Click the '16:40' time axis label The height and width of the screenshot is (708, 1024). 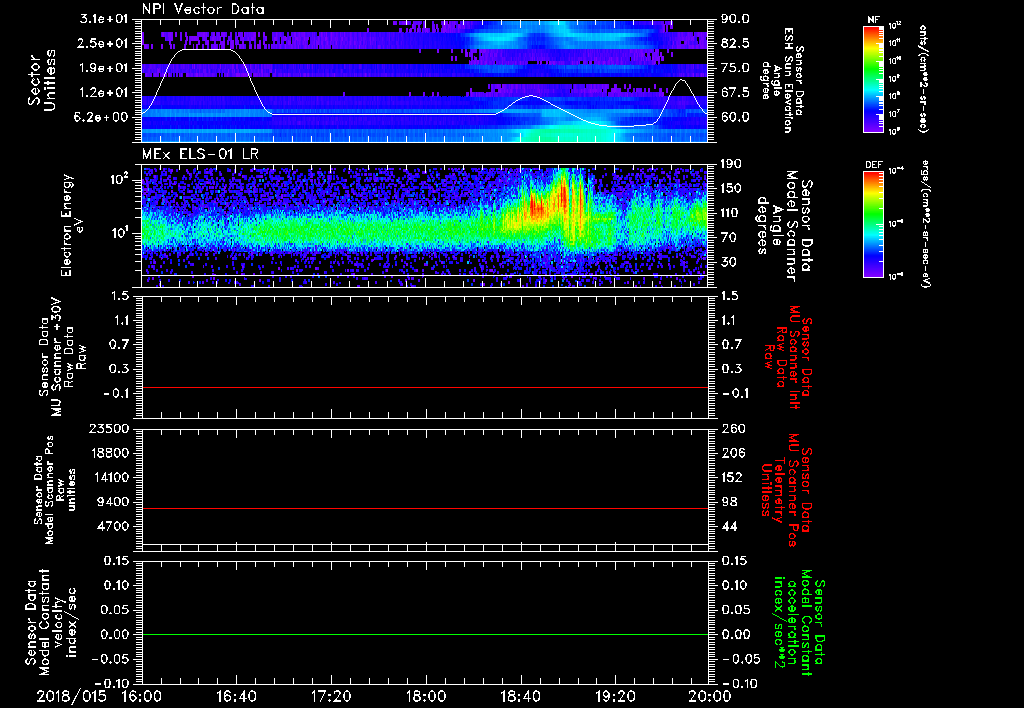click(x=236, y=696)
